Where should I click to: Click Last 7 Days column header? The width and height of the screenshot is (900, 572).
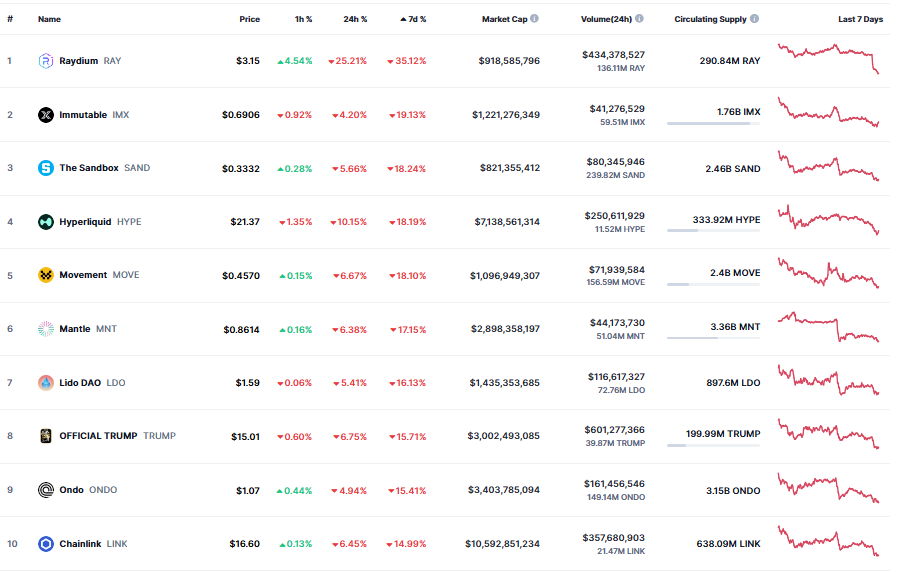click(860, 20)
